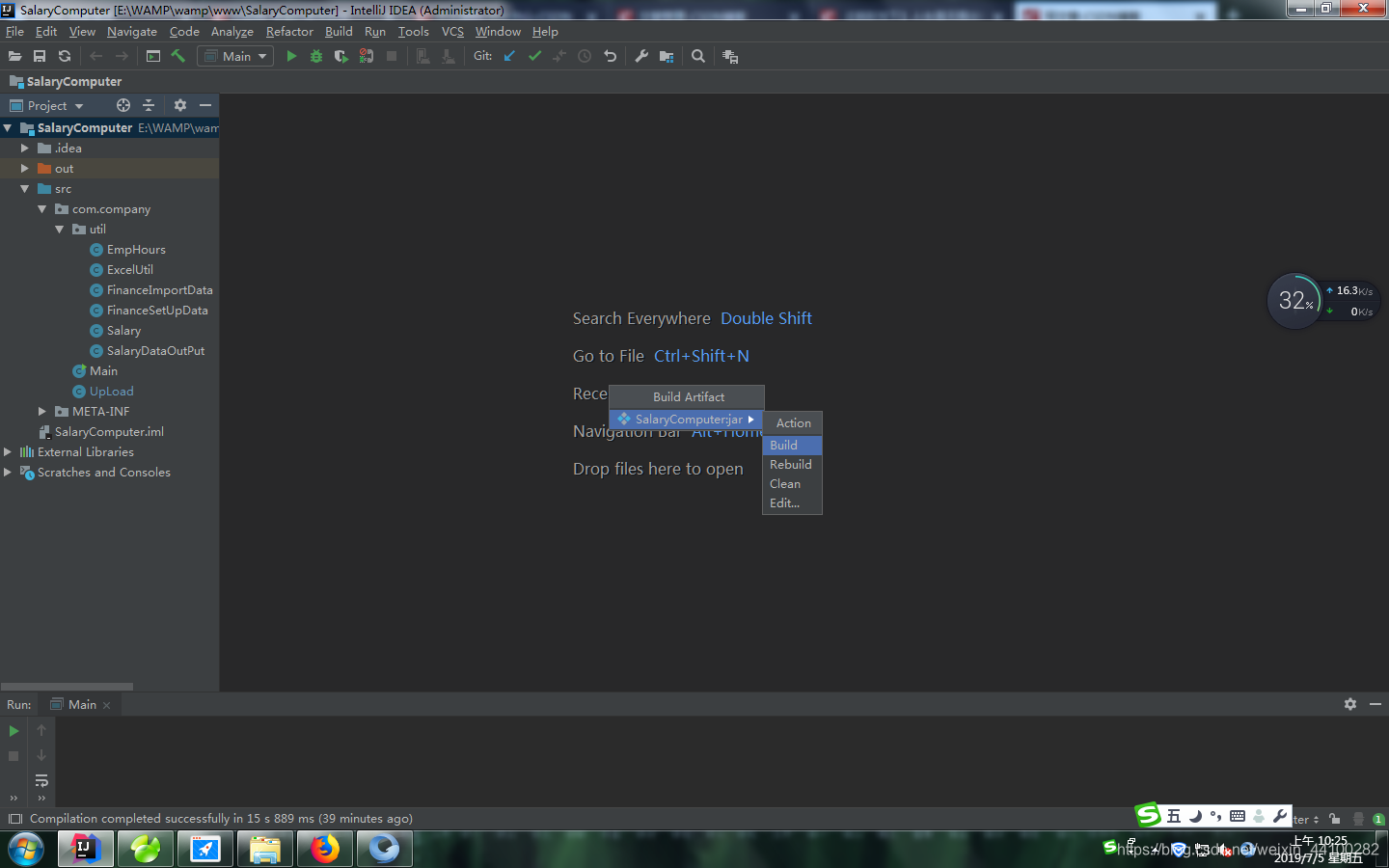The width and height of the screenshot is (1389, 868).
Task: Open Run panel settings gear
Action: coord(1350,704)
